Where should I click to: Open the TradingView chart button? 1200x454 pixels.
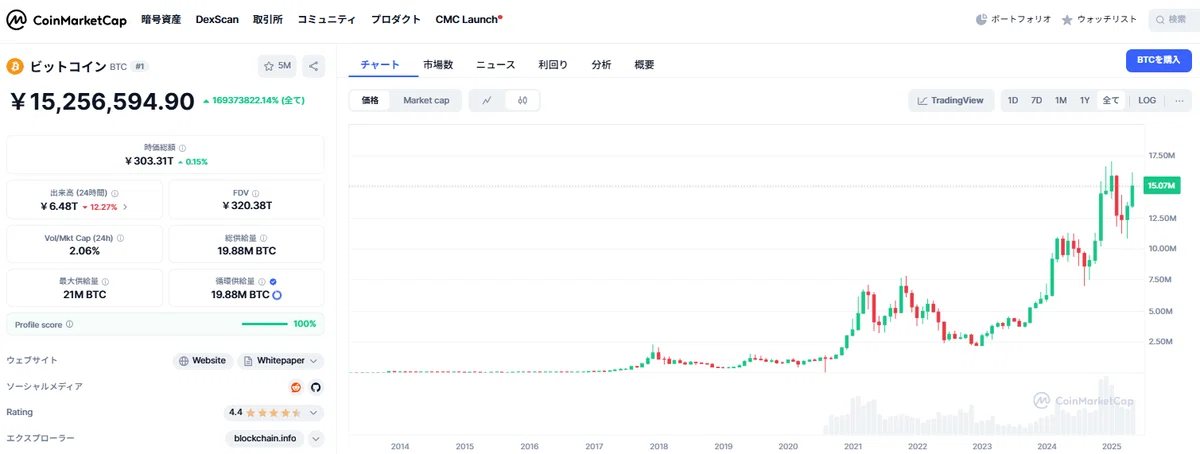click(951, 100)
